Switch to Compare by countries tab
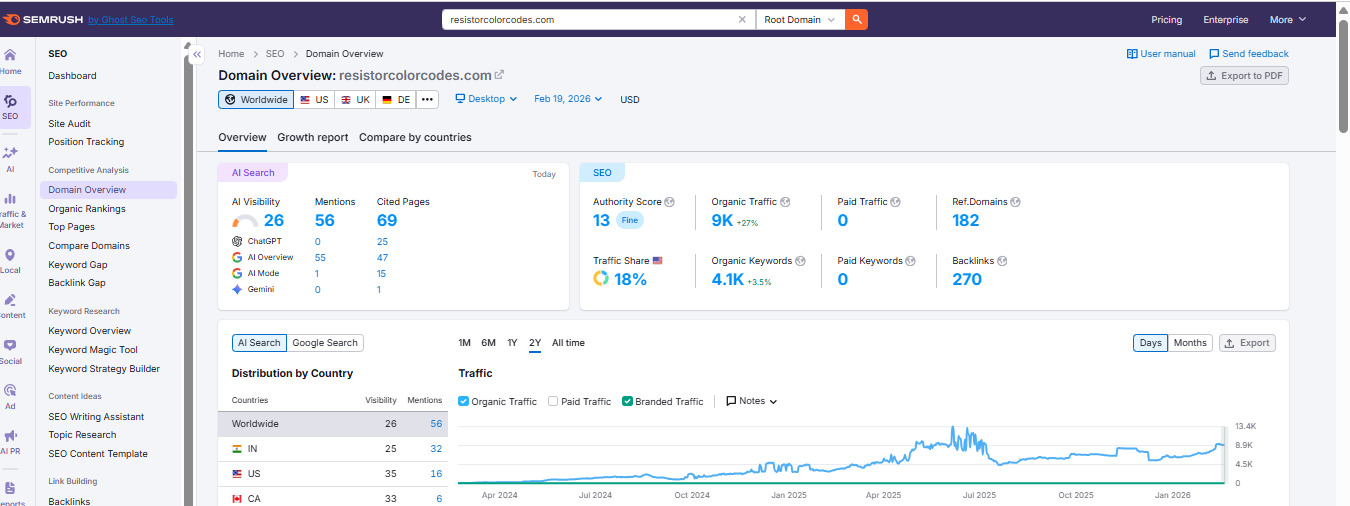This screenshot has height=506, width=1350. [415, 137]
